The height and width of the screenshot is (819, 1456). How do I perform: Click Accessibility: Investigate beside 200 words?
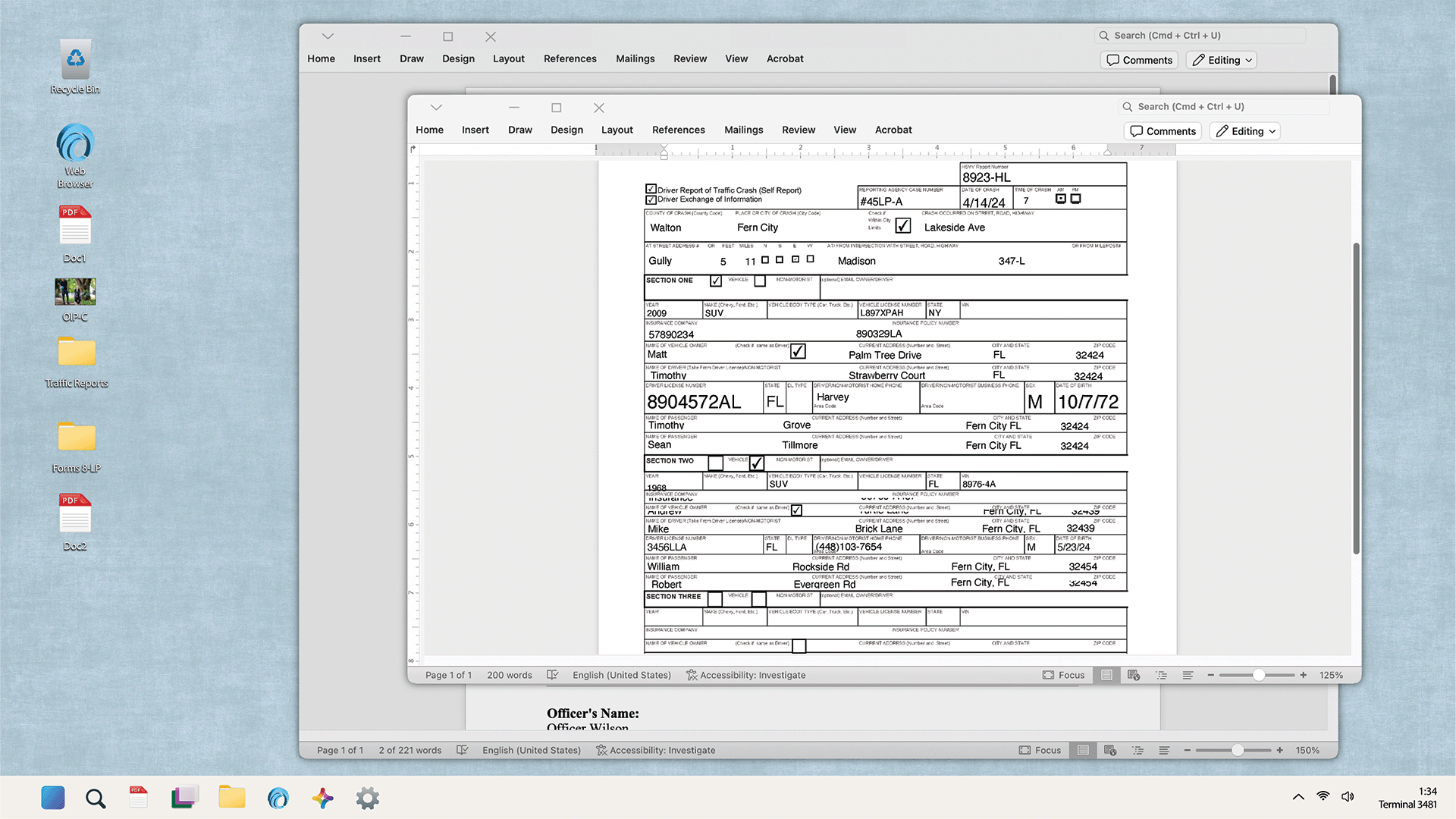745,675
